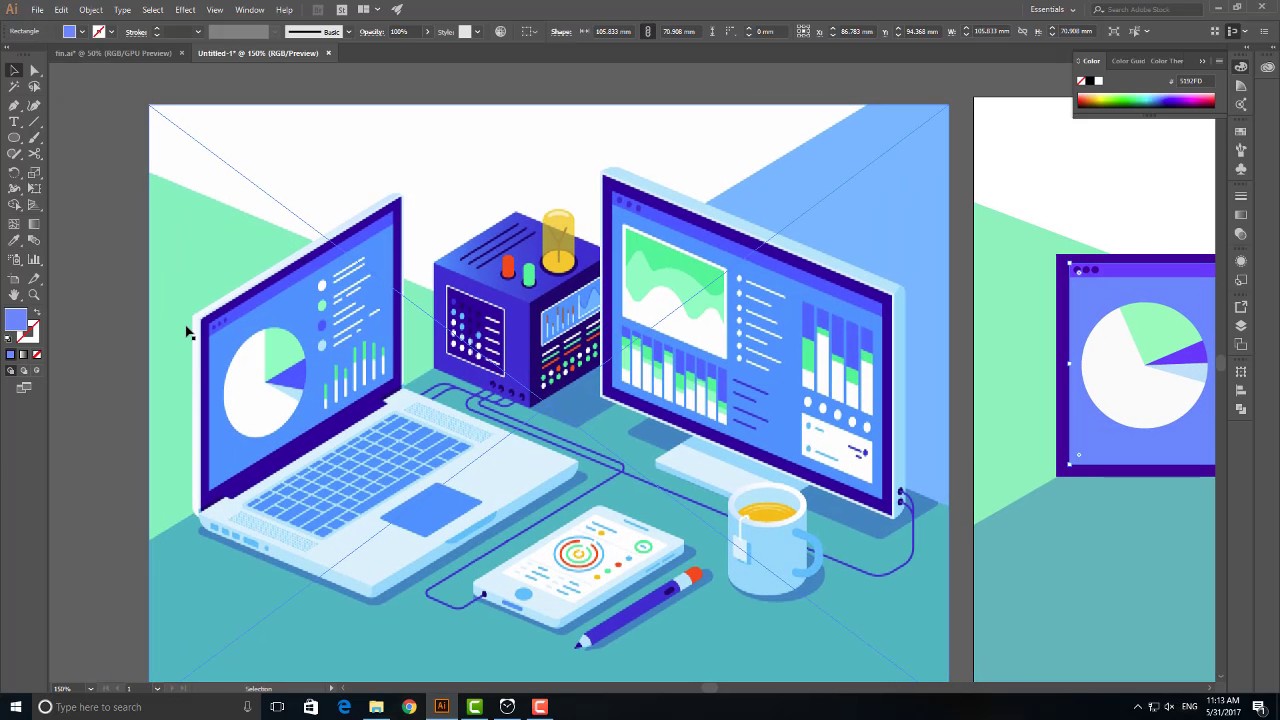Select the Curvature tool

point(34,105)
